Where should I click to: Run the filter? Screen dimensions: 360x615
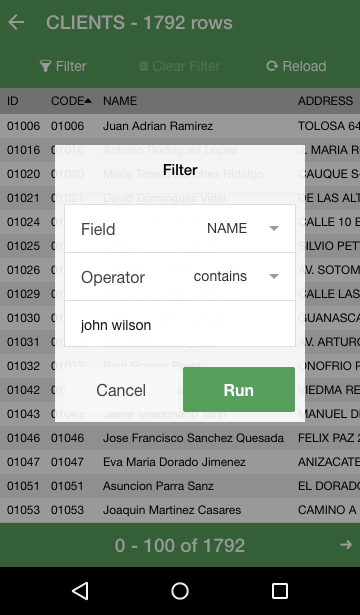239,389
